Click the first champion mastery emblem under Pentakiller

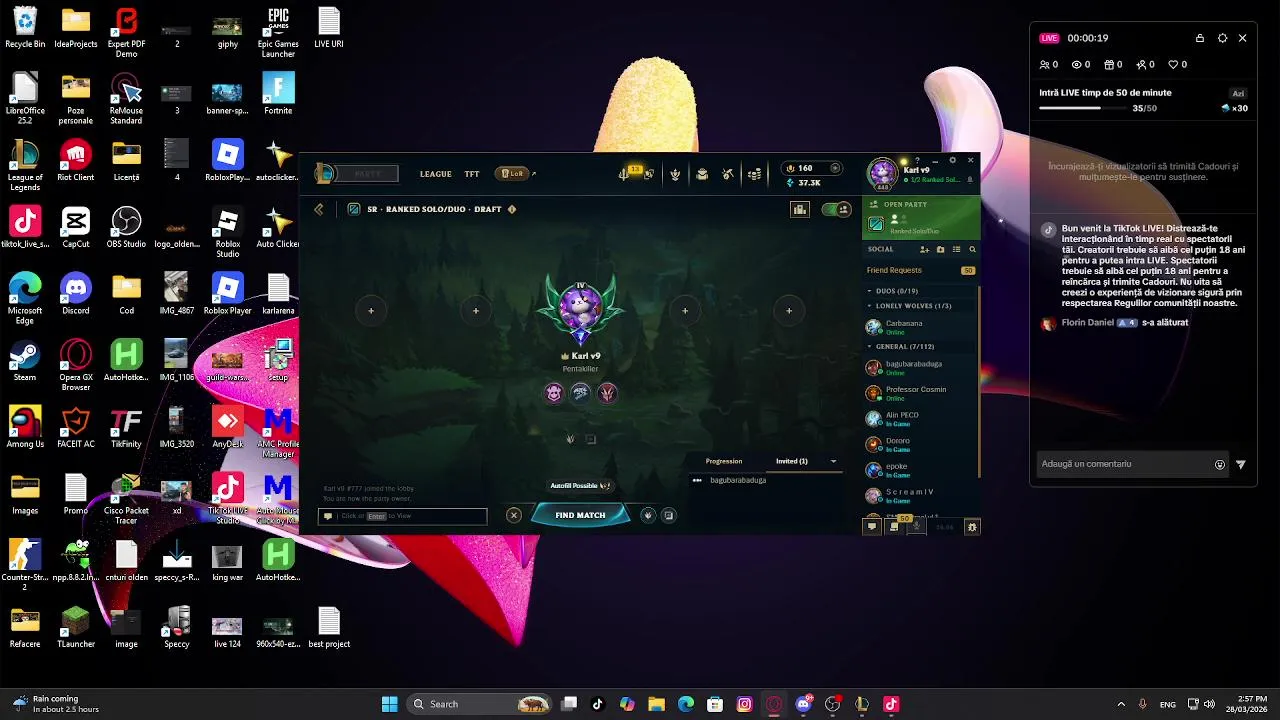click(554, 393)
